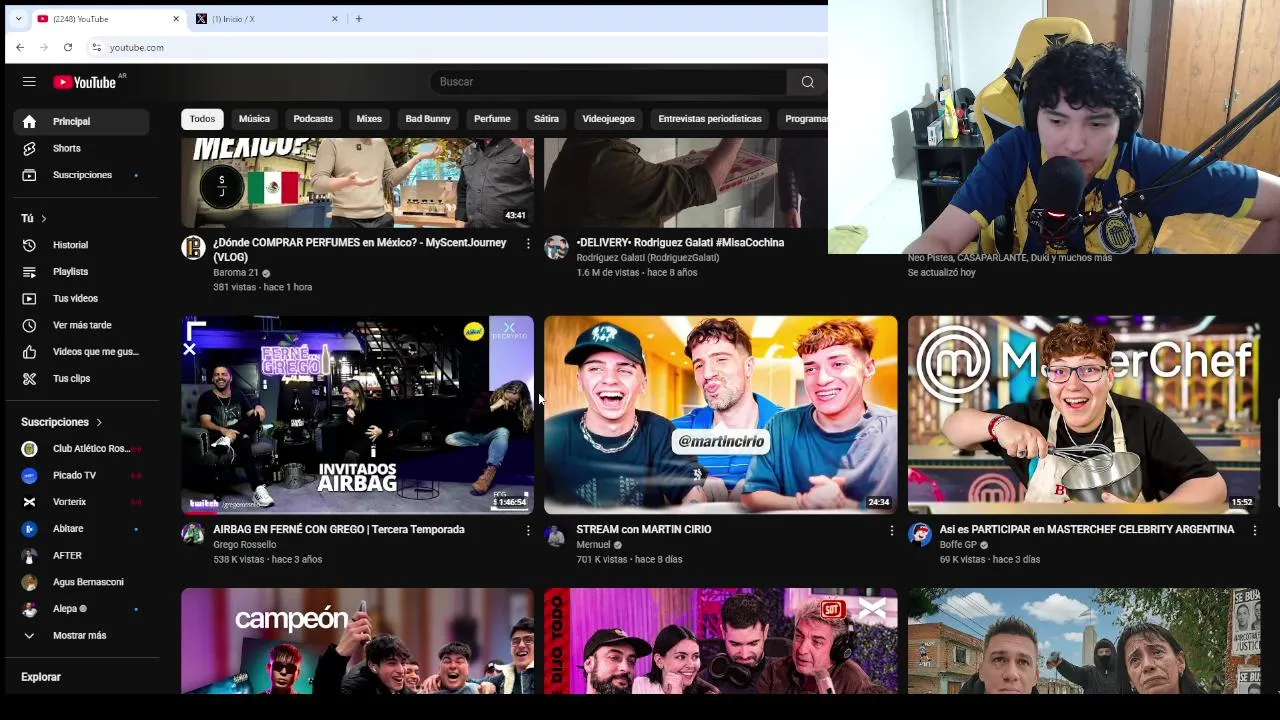Close the YouTube browser tab
The height and width of the screenshot is (720, 1280).
pyautogui.click(x=176, y=18)
